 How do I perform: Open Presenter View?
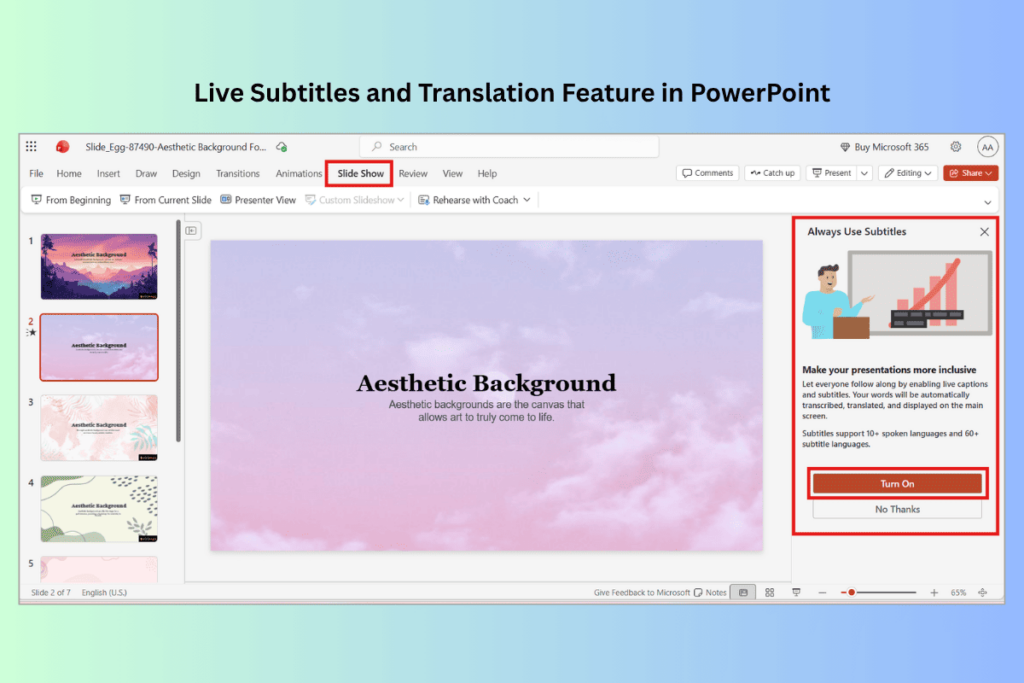point(258,200)
